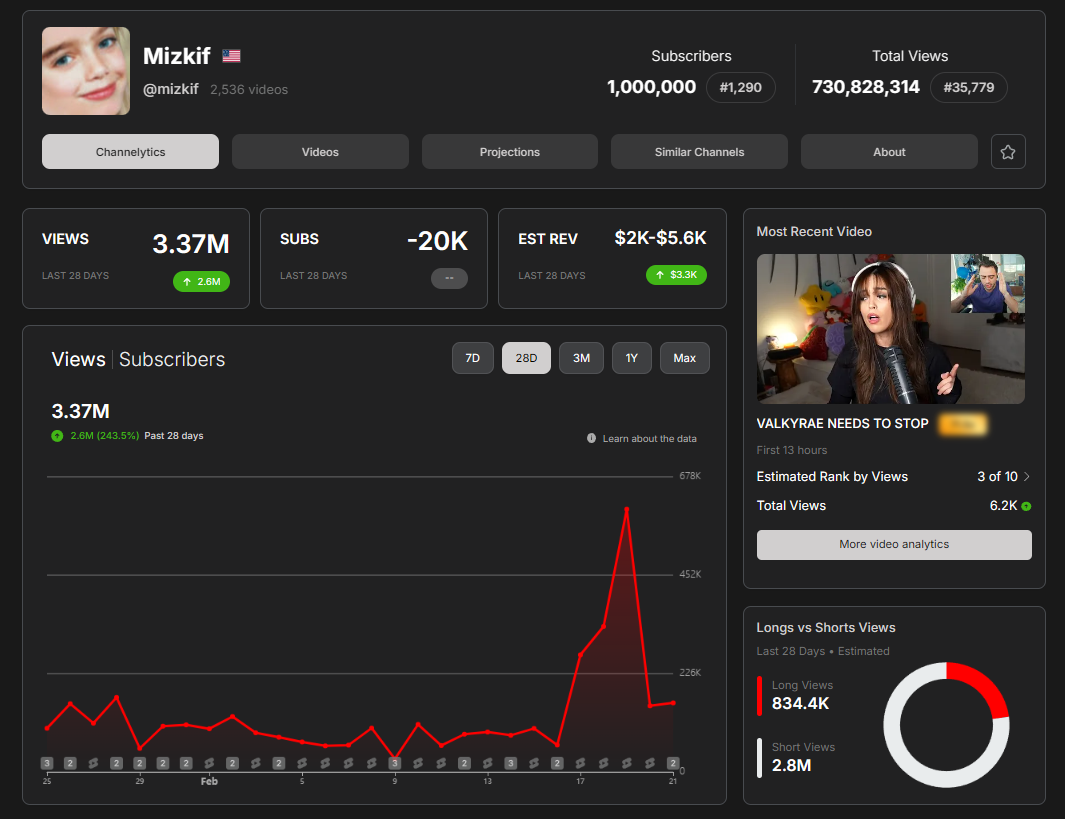Set chart range to 7D
Image resolution: width=1065 pixels, height=819 pixels.
click(473, 358)
